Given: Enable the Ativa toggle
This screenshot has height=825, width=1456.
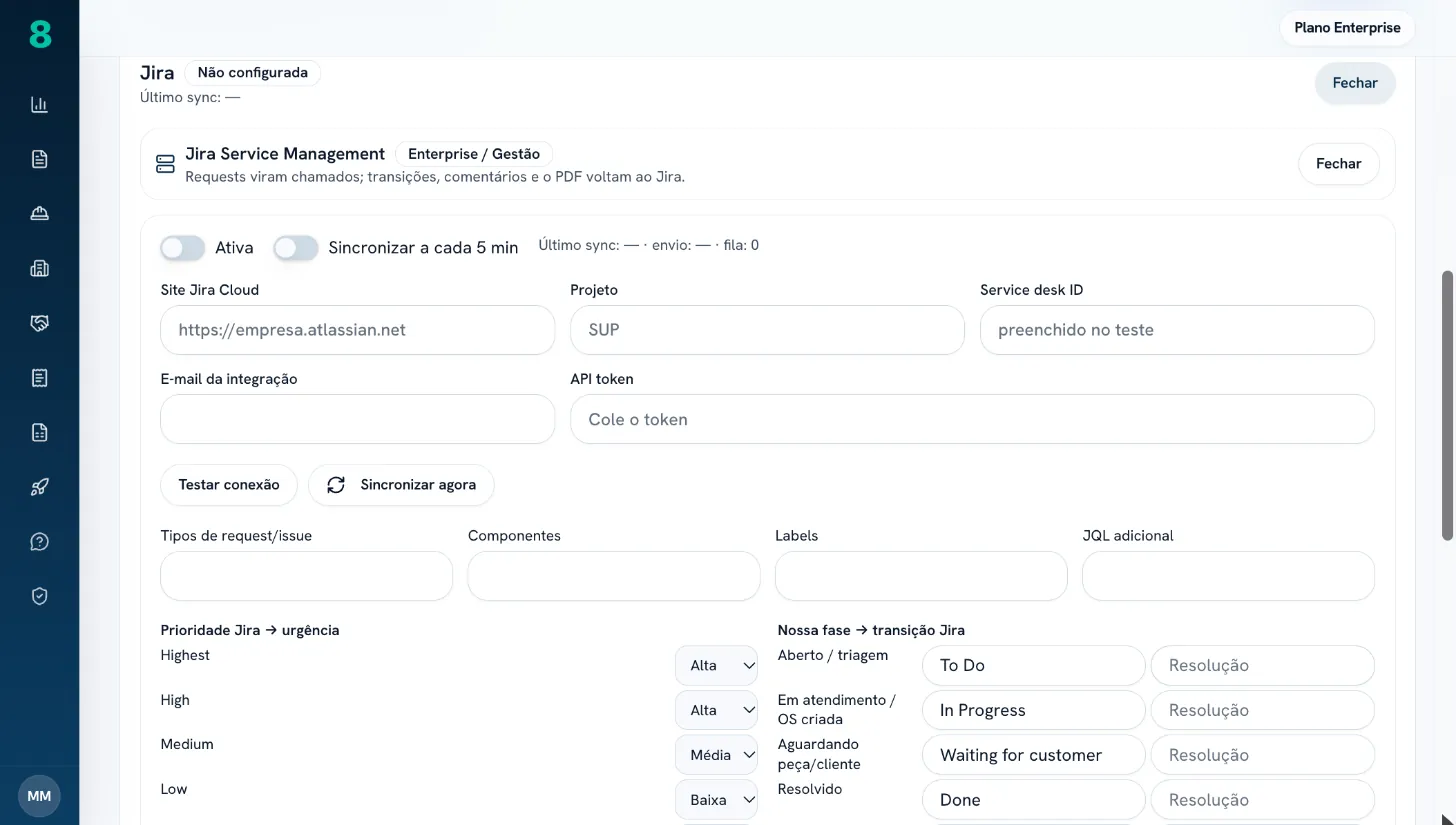Looking at the screenshot, I should point(183,248).
